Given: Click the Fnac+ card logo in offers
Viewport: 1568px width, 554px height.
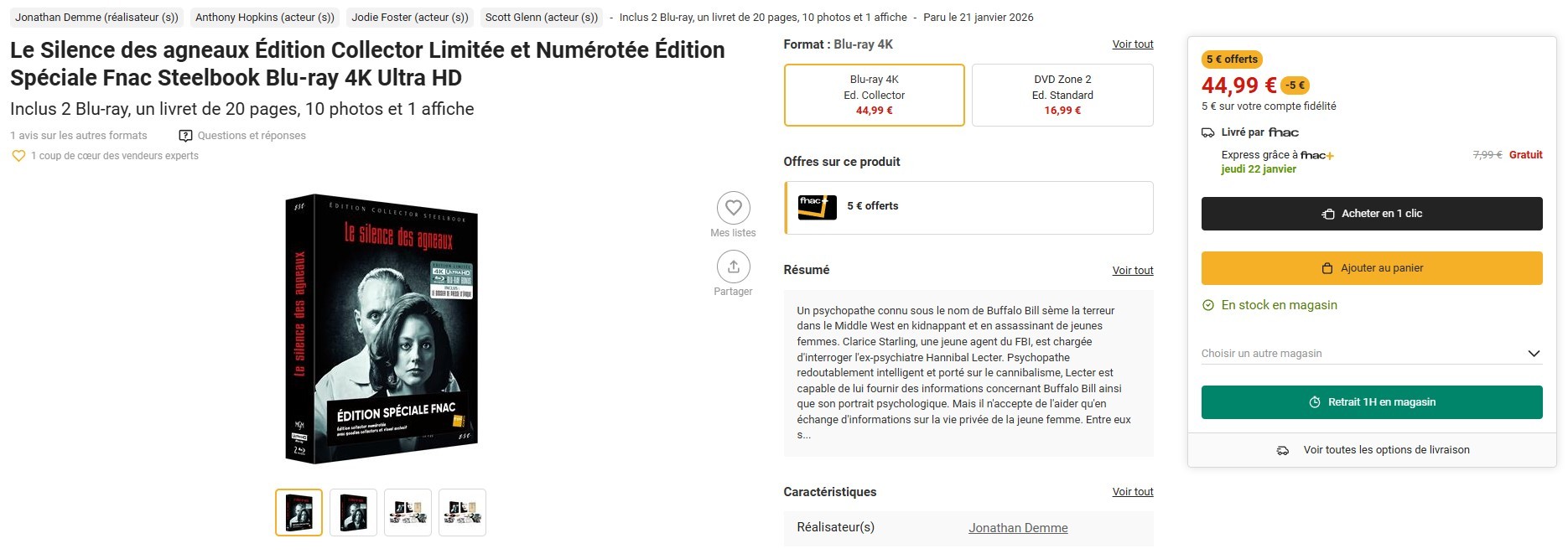Looking at the screenshot, I should coord(817,206).
